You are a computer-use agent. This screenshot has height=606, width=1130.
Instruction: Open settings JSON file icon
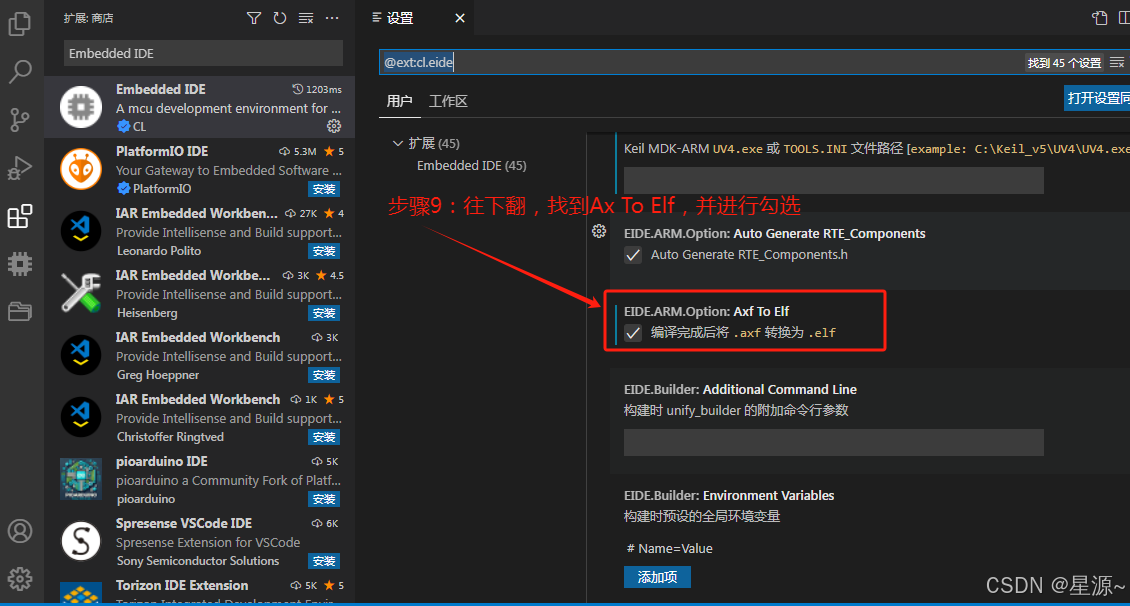(1099, 18)
